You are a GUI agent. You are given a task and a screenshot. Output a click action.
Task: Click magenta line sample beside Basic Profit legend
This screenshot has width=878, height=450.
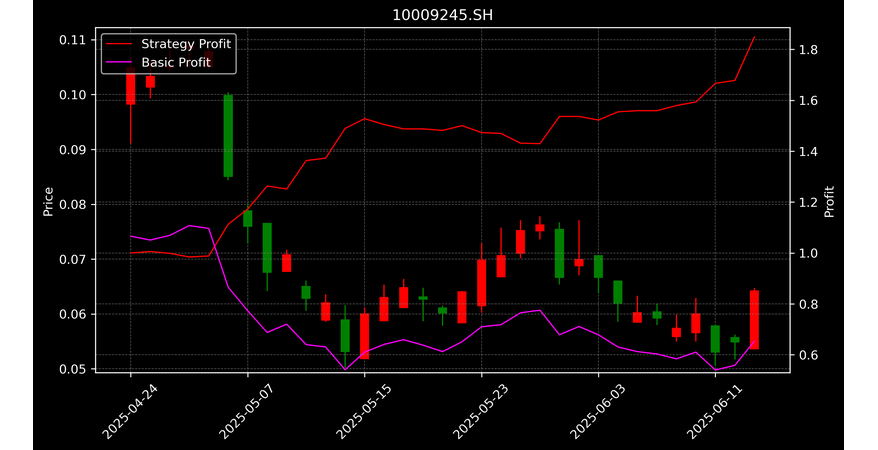click(x=121, y=63)
